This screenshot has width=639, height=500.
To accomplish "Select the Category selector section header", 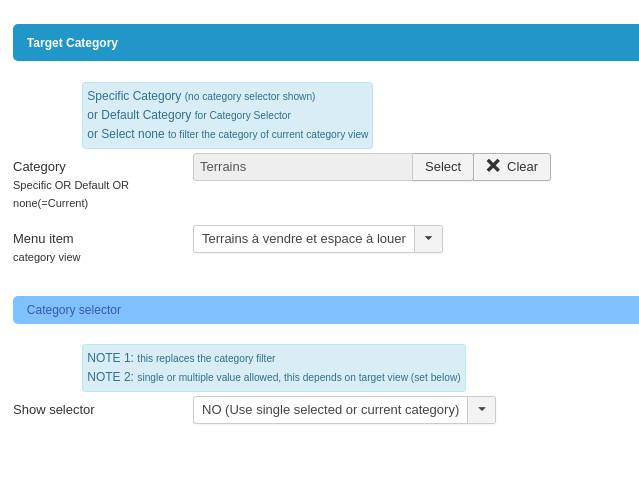I will click(74, 310).
